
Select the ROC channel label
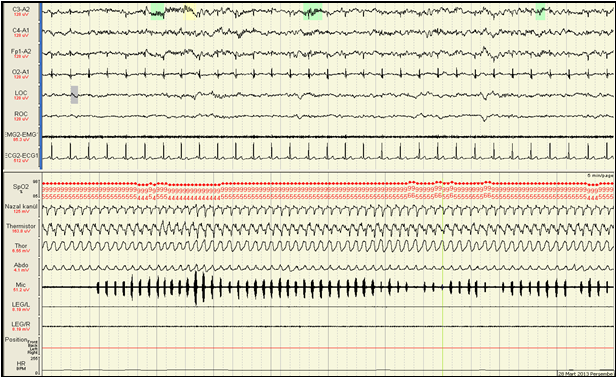pos(21,114)
